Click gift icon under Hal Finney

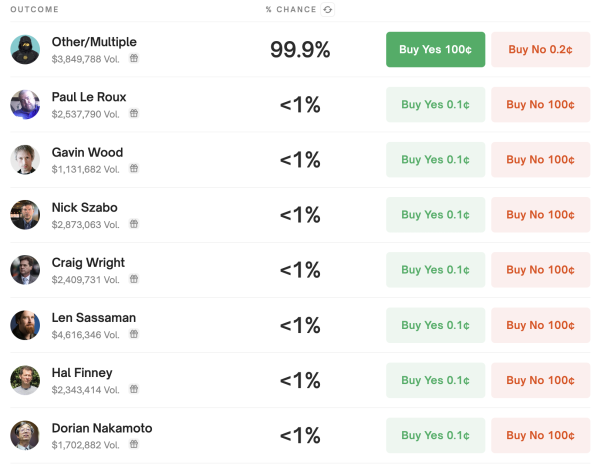(134, 389)
